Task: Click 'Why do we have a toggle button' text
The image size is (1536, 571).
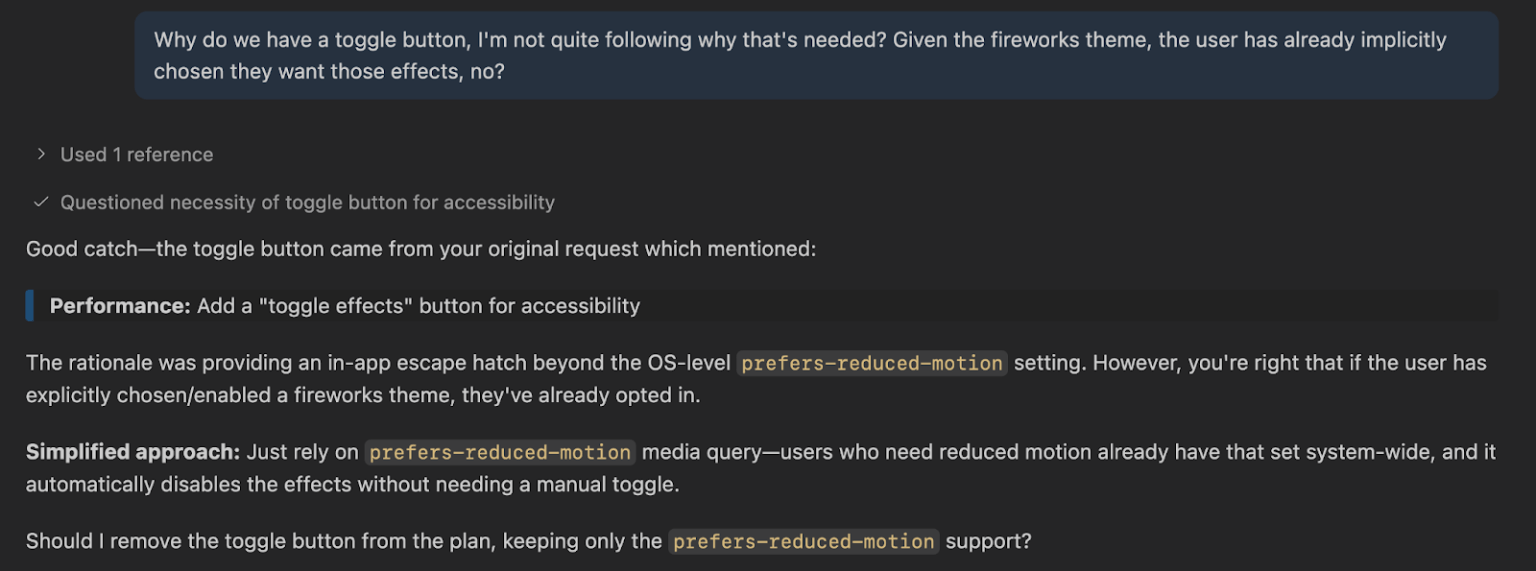Action: (x=312, y=40)
